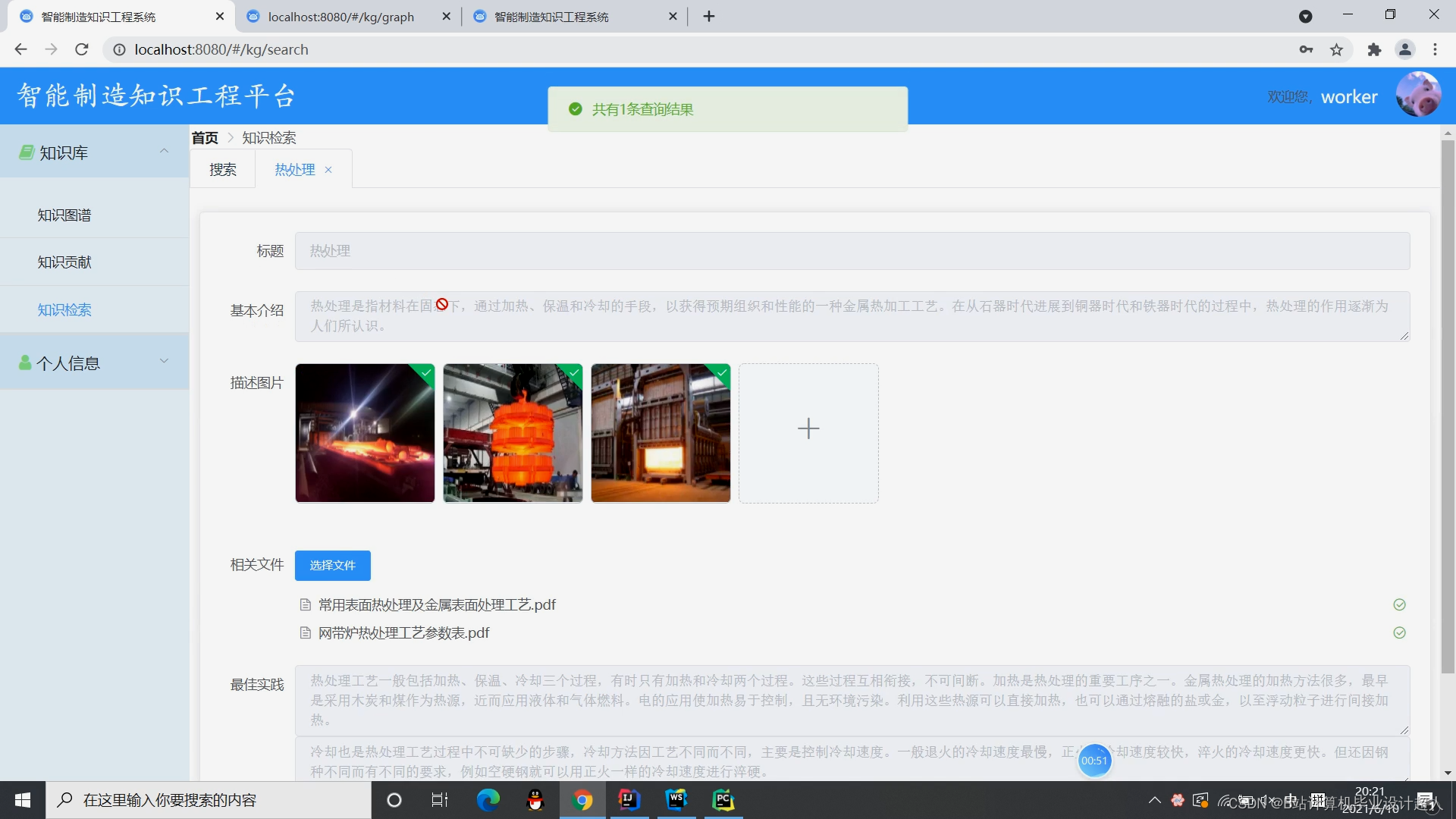Click the bookmark star icon
Viewport: 1456px width, 819px height.
(x=1336, y=50)
